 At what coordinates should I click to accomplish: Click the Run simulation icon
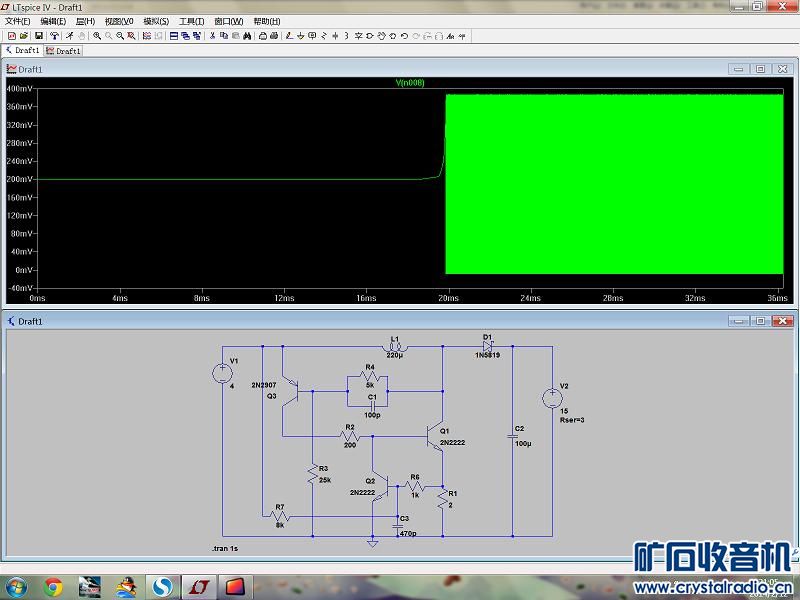pyautogui.click(x=69, y=36)
